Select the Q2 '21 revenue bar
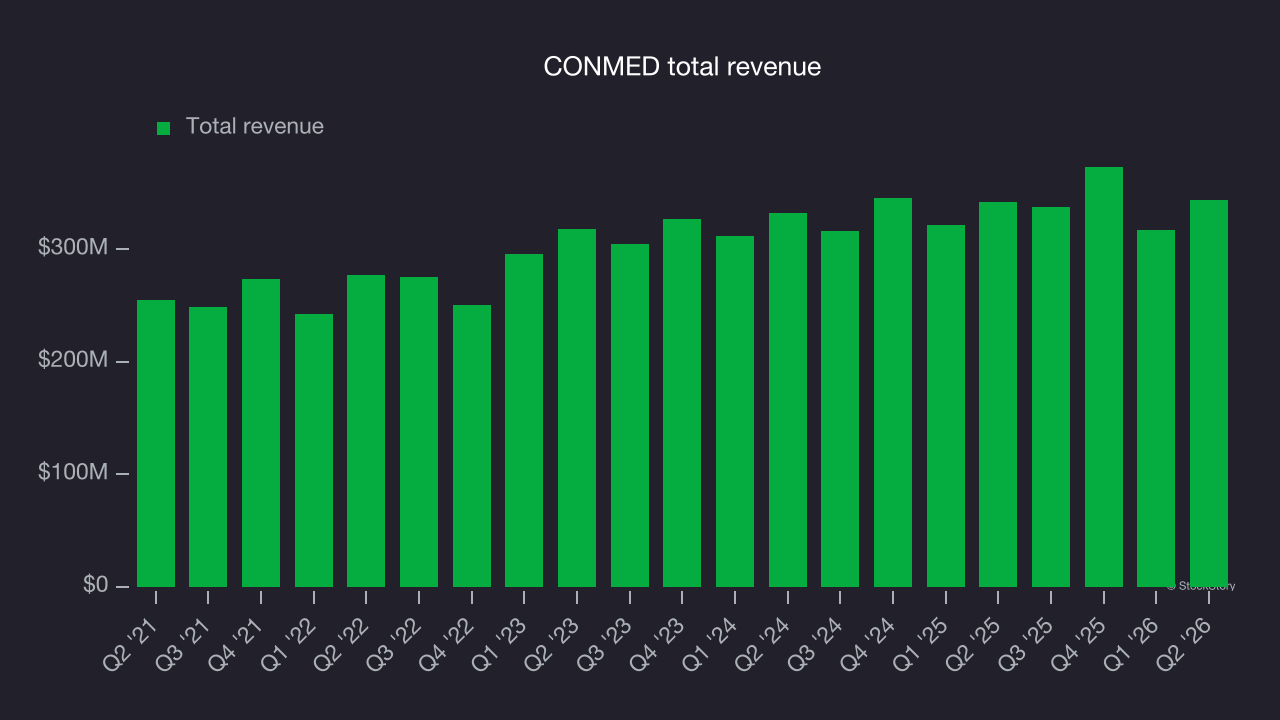This screenshot has width=1280, height=720. 156,443
